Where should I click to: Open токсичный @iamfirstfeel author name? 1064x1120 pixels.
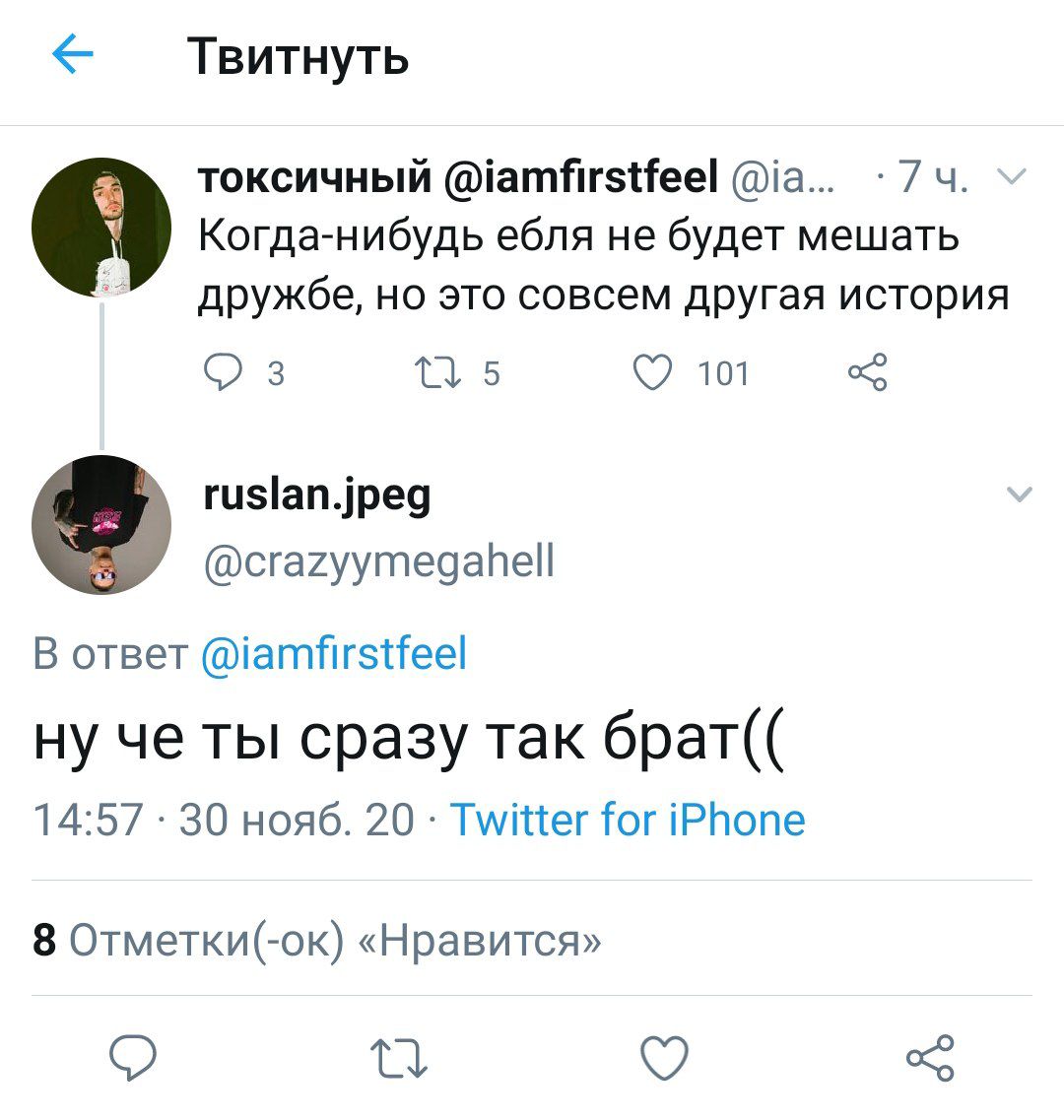tap(458, 178)
